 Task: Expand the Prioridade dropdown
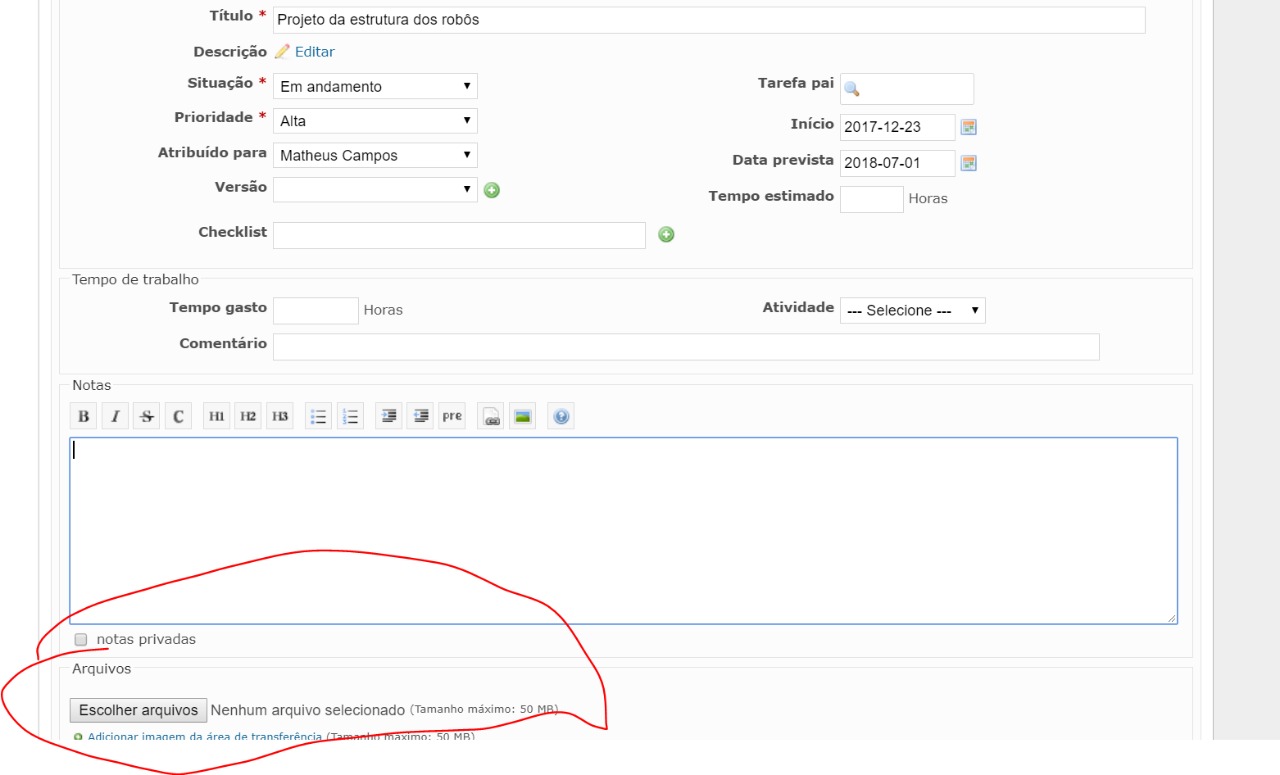click(375, 121)
